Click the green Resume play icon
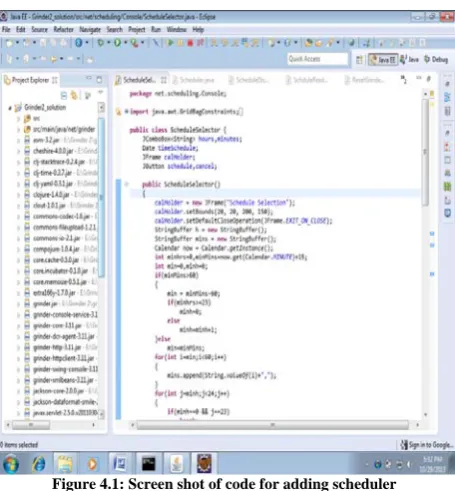455x491 pixels. (170, 43)
